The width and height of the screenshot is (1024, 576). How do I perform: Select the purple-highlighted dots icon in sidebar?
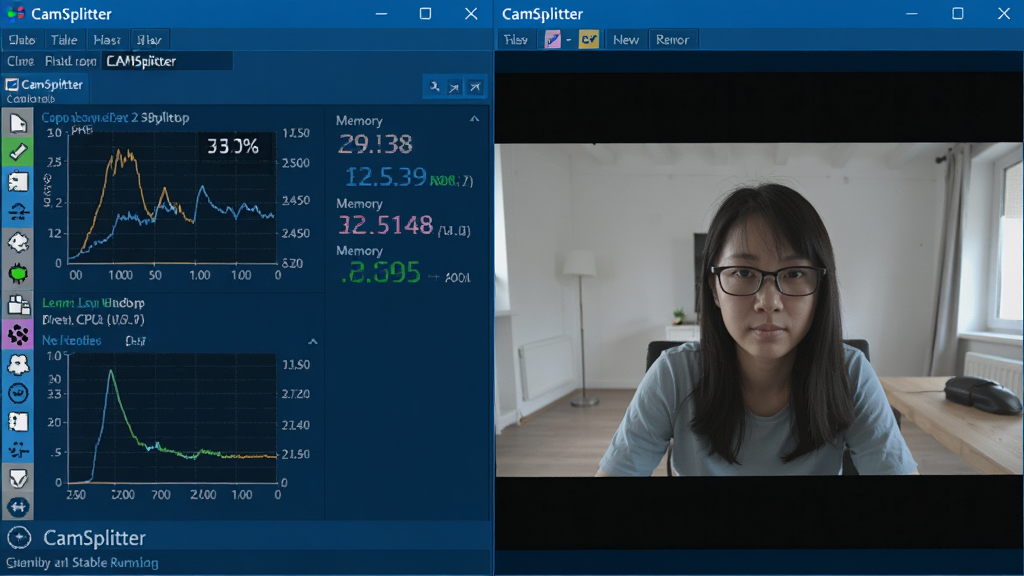pos(18,334)
